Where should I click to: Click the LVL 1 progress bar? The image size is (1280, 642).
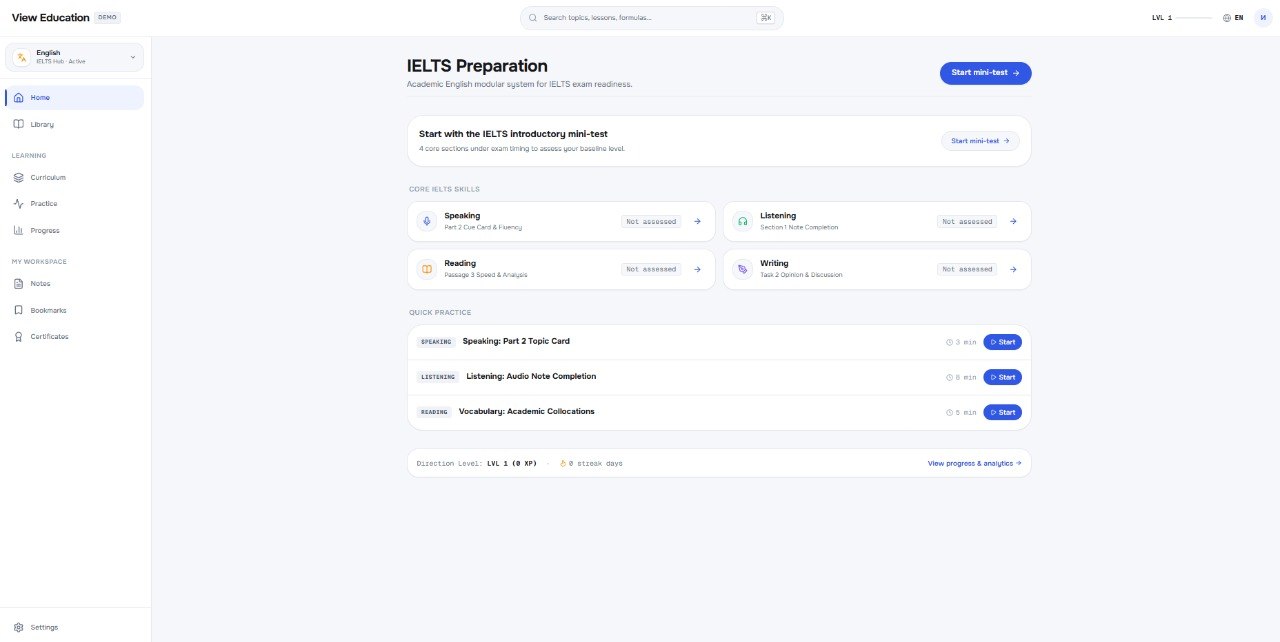pyautogui.click(x=1195, y=18)
